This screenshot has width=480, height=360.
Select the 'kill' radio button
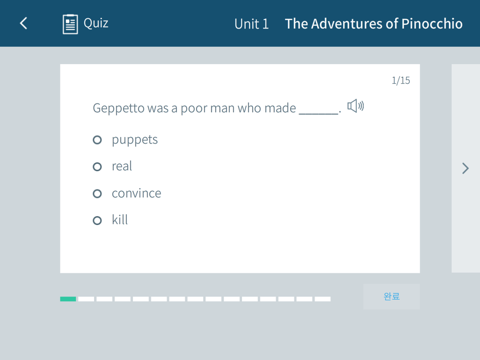pos(97,220)
